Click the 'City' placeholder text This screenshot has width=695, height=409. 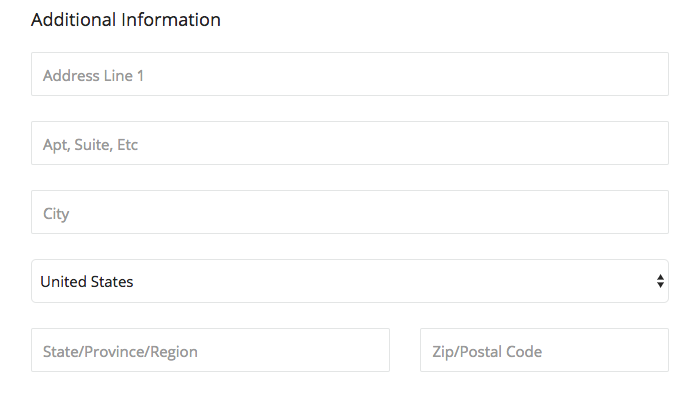[x=56, y=213]
